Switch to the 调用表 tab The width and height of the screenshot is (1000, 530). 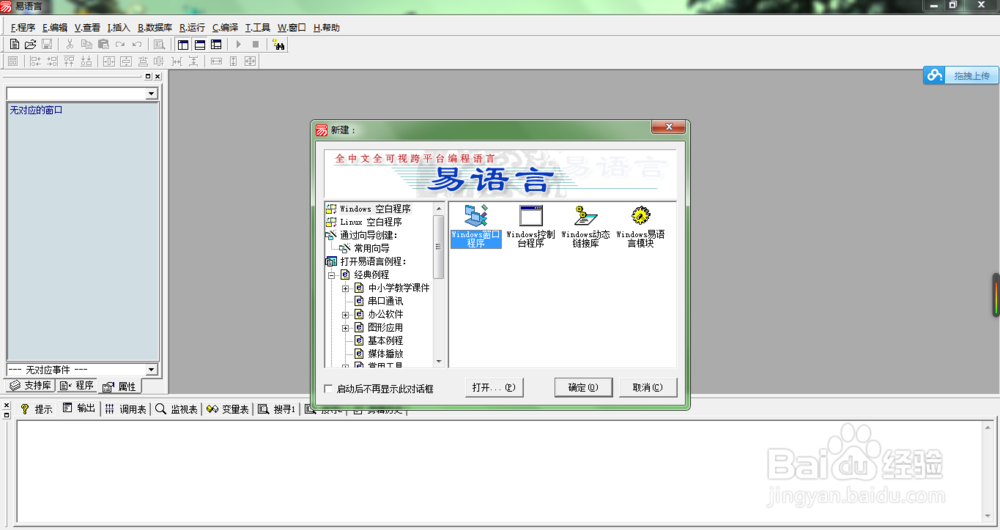coord(126,409)
